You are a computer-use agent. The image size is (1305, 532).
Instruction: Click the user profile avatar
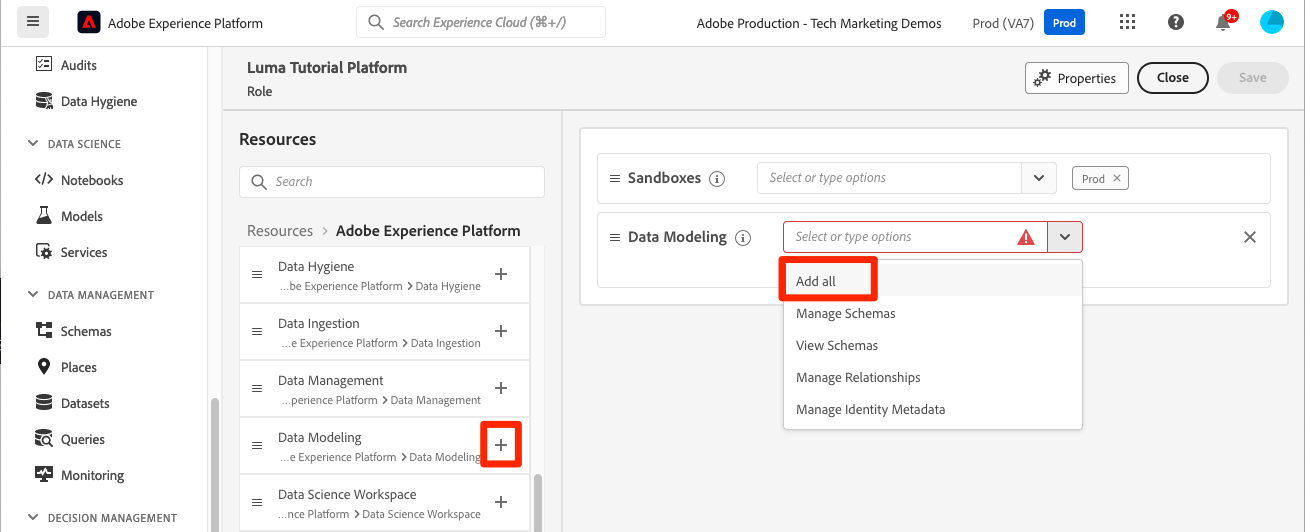click(1271, 23)
